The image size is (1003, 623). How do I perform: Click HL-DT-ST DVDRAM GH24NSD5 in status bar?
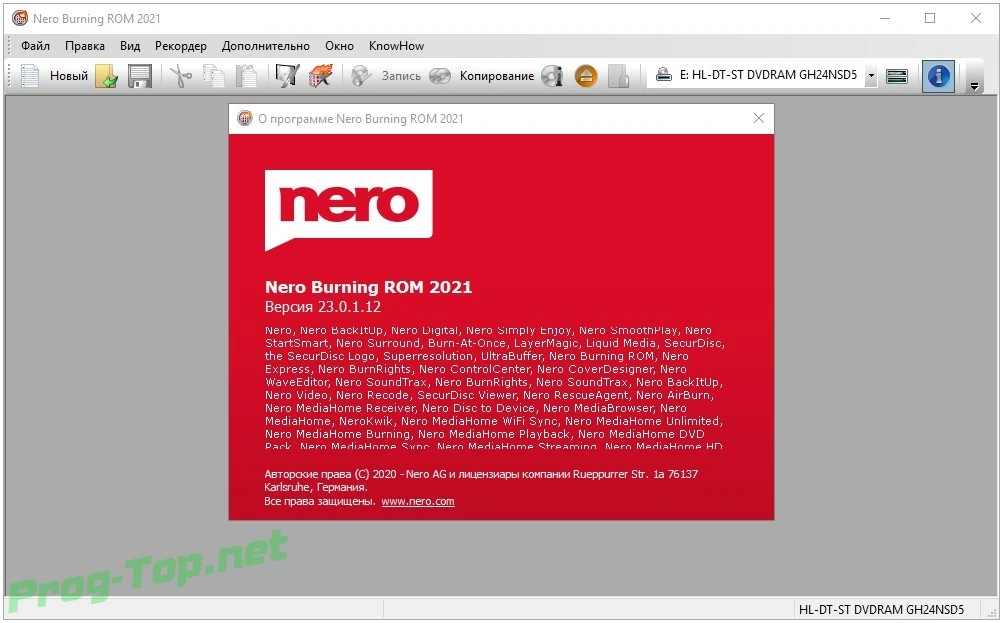[881, 610]
